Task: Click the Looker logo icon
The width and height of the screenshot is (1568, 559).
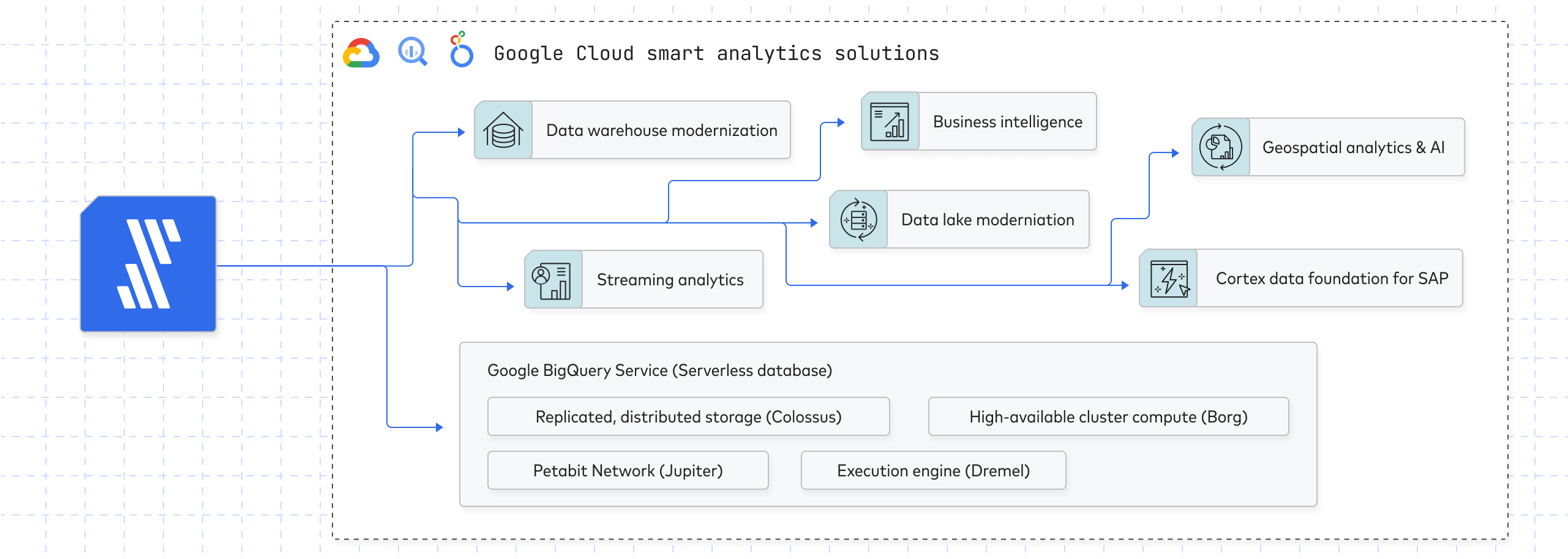Action: point(461,49)
